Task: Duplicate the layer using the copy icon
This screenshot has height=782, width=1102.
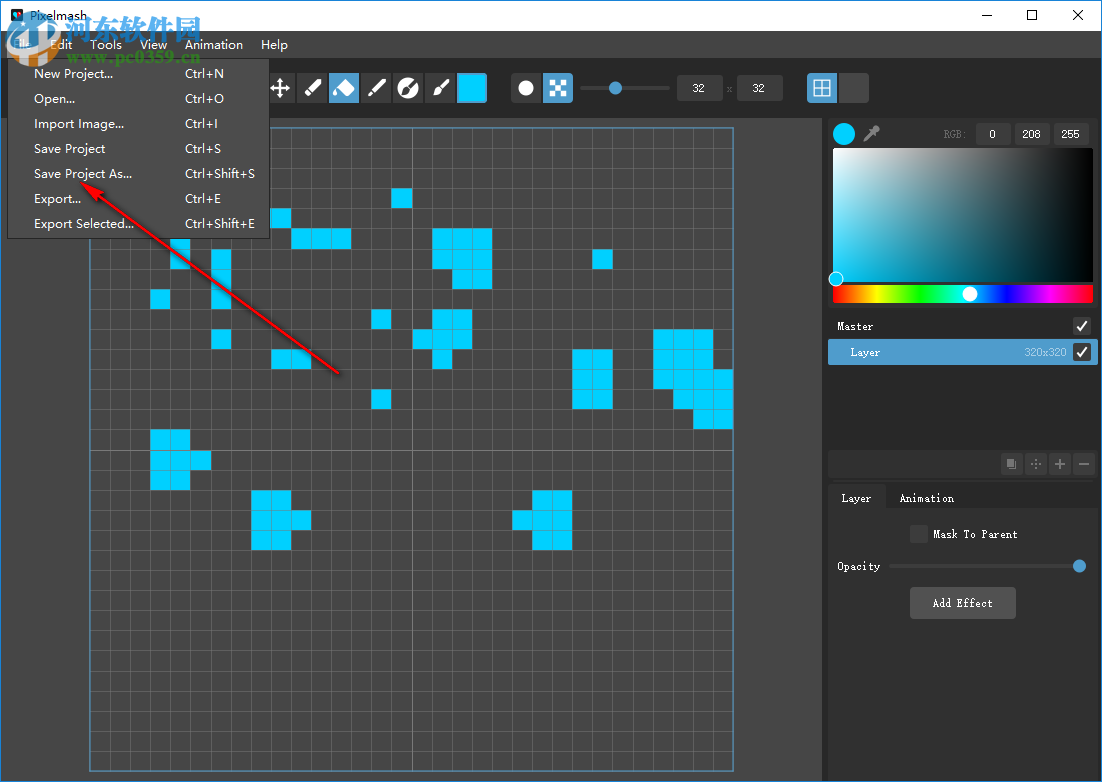Action: tap(1011, 463)
